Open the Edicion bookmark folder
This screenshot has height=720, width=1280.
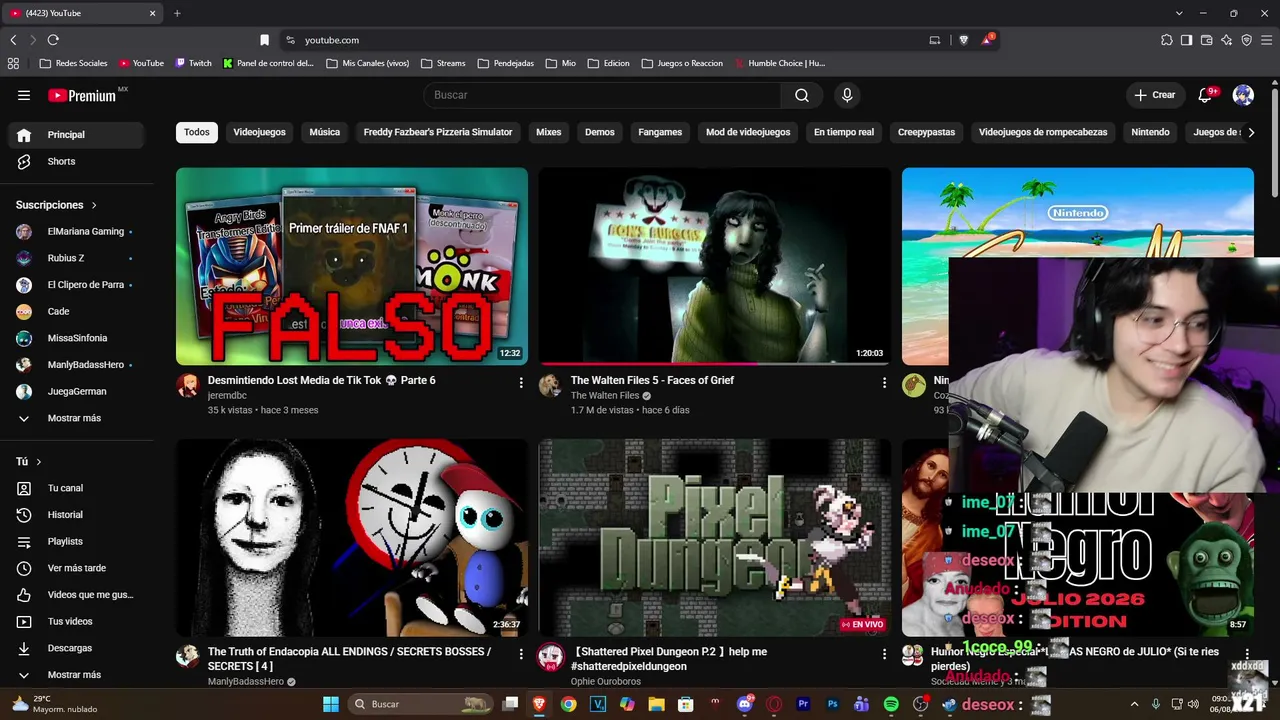609,63
